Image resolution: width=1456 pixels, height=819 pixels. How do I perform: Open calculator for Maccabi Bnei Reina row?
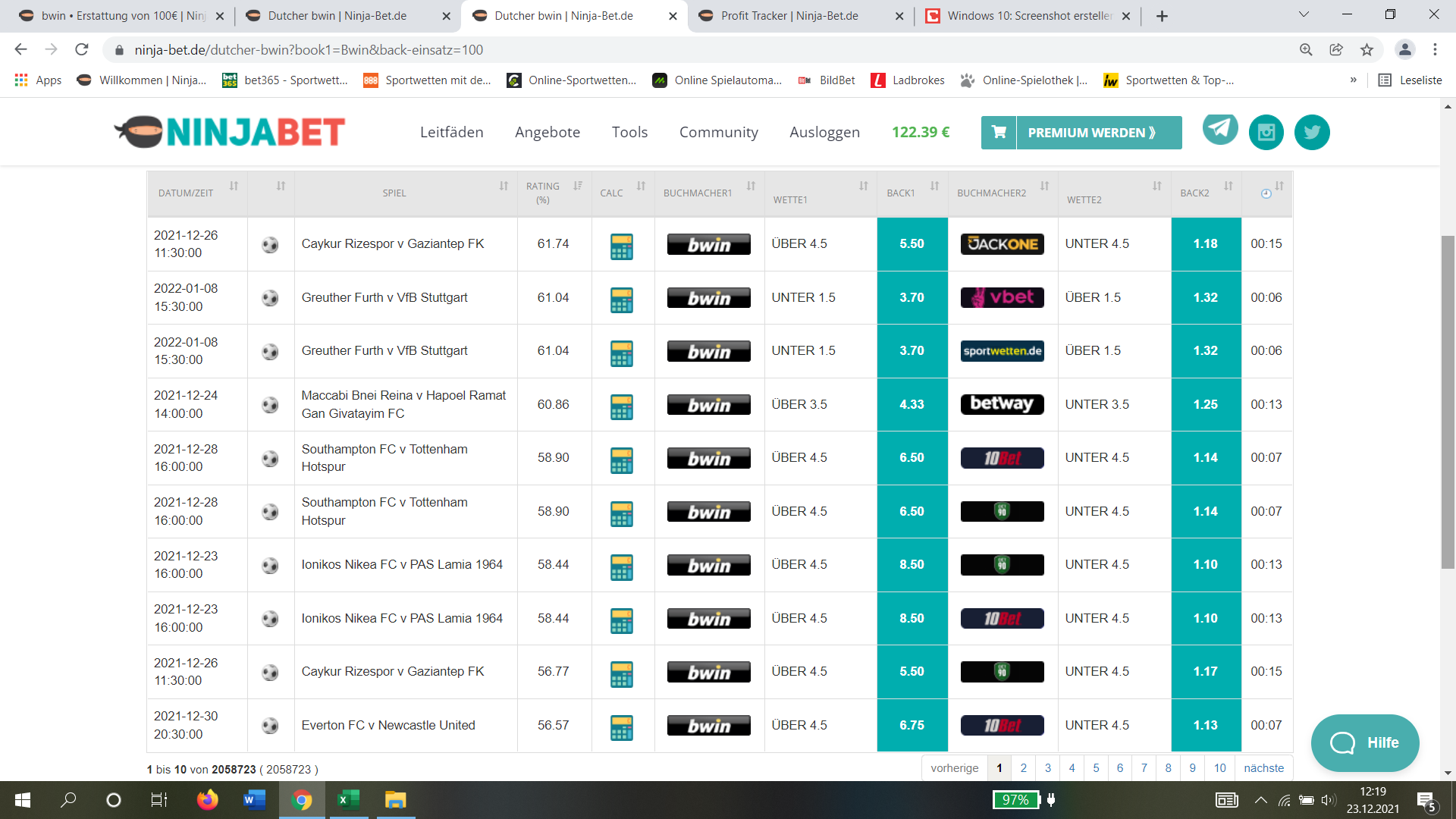[x=621, y=406]
